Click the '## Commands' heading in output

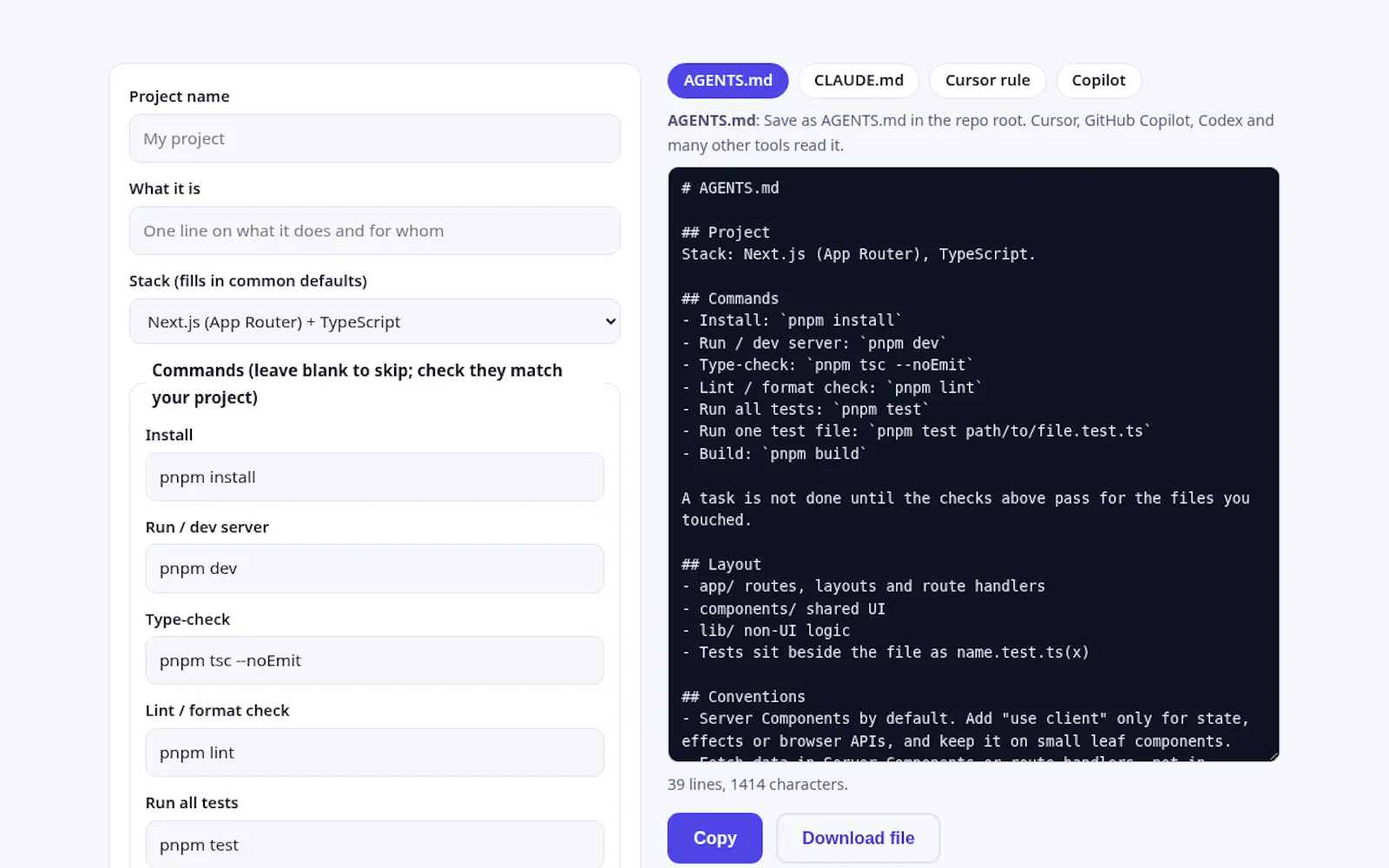point(730,299)
